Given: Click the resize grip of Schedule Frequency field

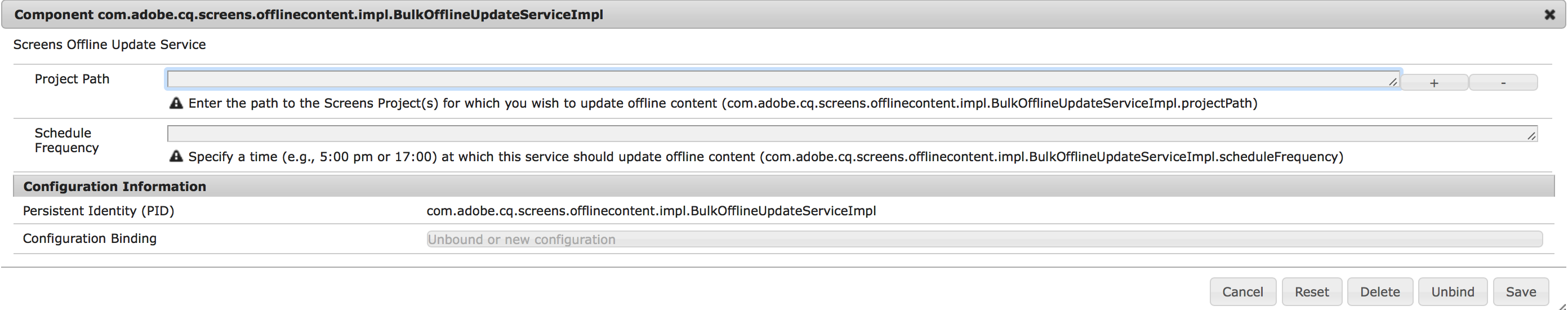Looking at the screenshot, I should coord(1531,136).
